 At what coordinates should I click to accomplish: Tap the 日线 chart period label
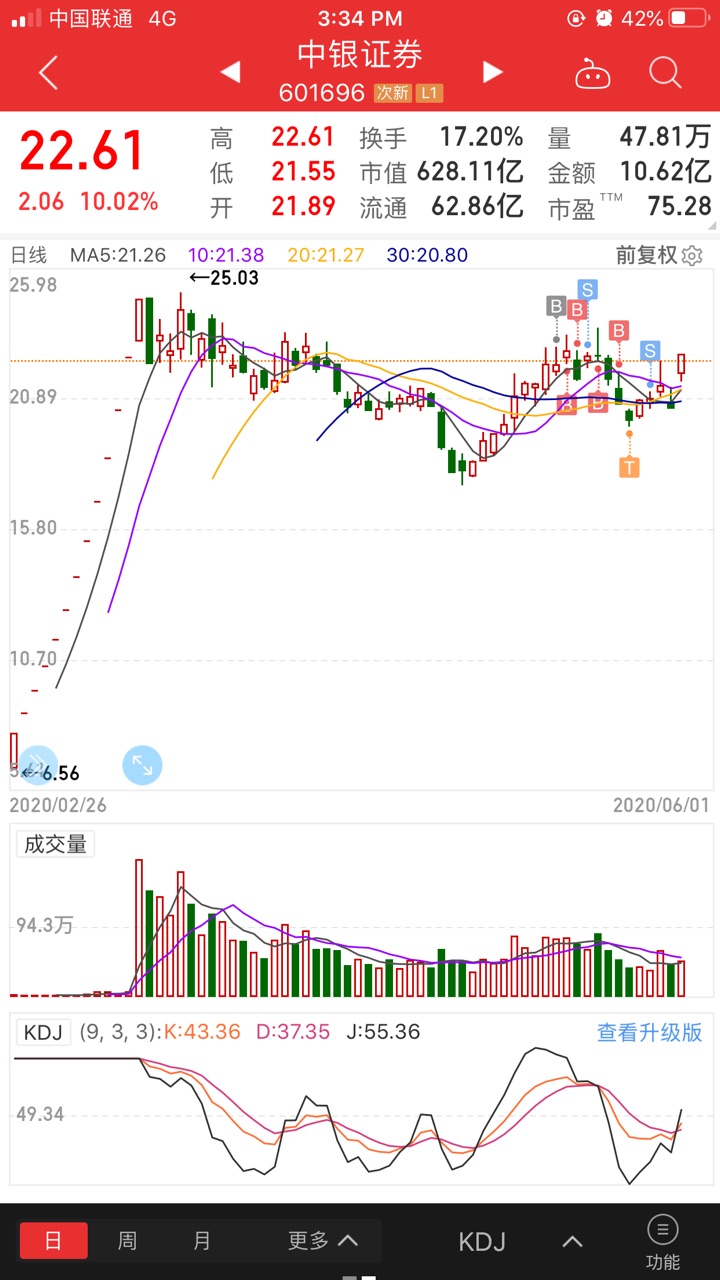click(28, 255)
